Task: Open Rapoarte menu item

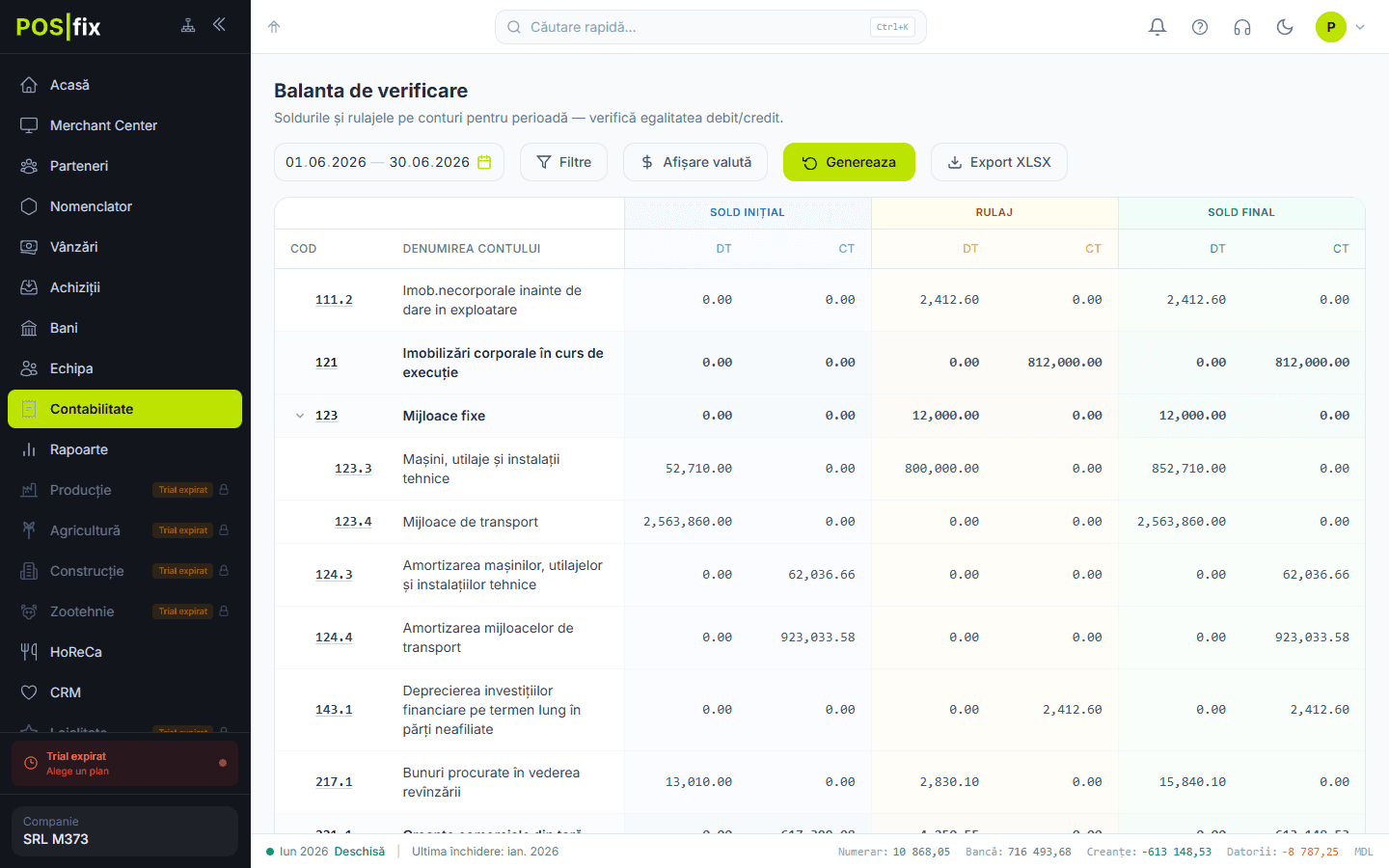Action: click(x=124, y=449)
